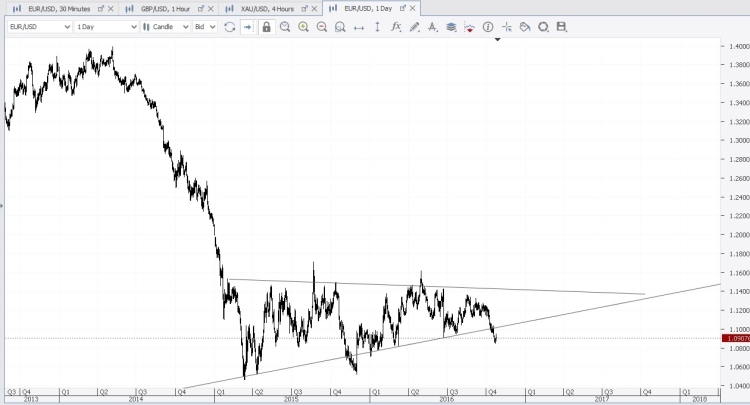Image resolution: width=750 pixels, height=405 pixels.
Task: Select the text annotation A tool
Action: [x=432, y=27]
